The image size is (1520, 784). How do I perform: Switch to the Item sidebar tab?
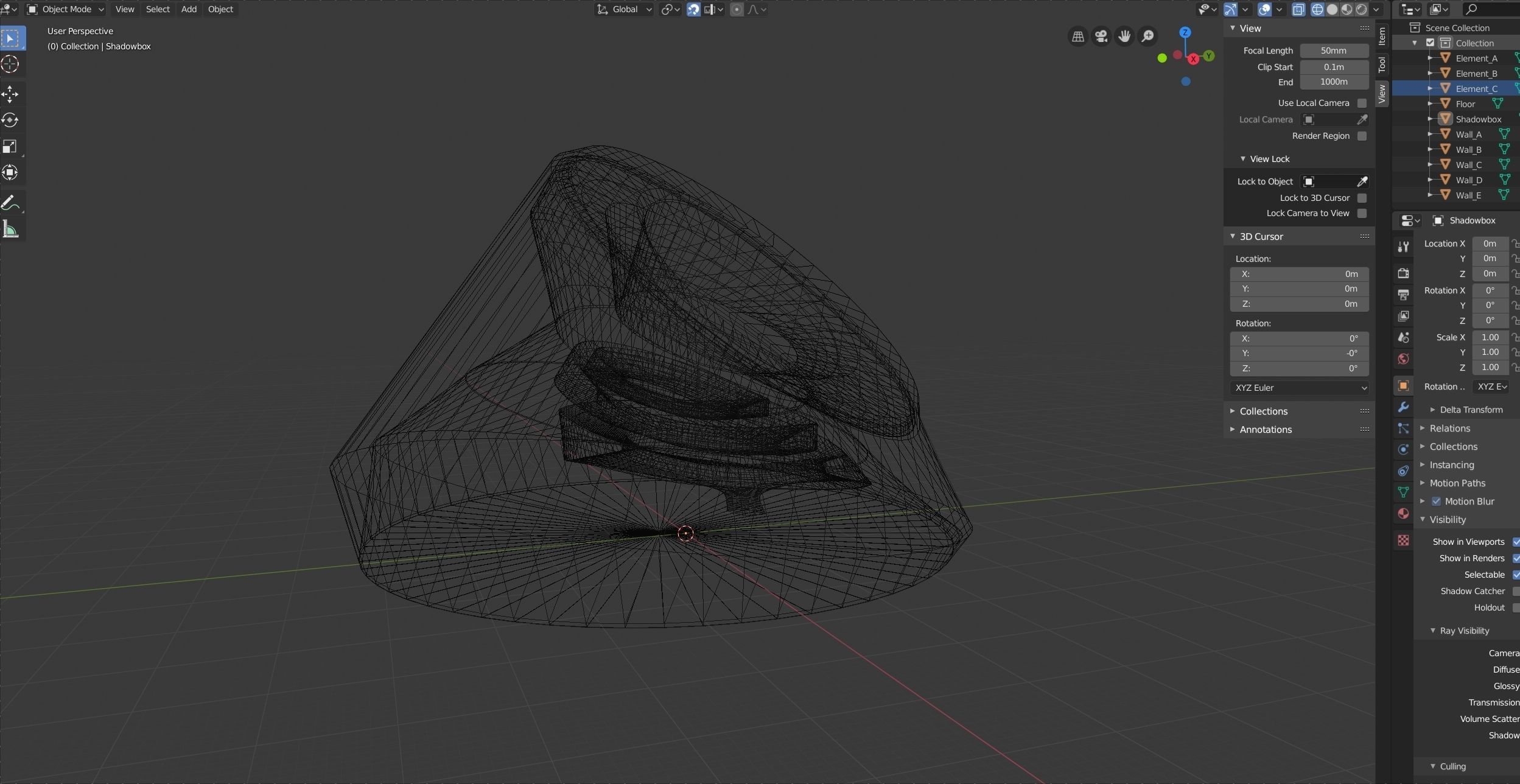1382,36
